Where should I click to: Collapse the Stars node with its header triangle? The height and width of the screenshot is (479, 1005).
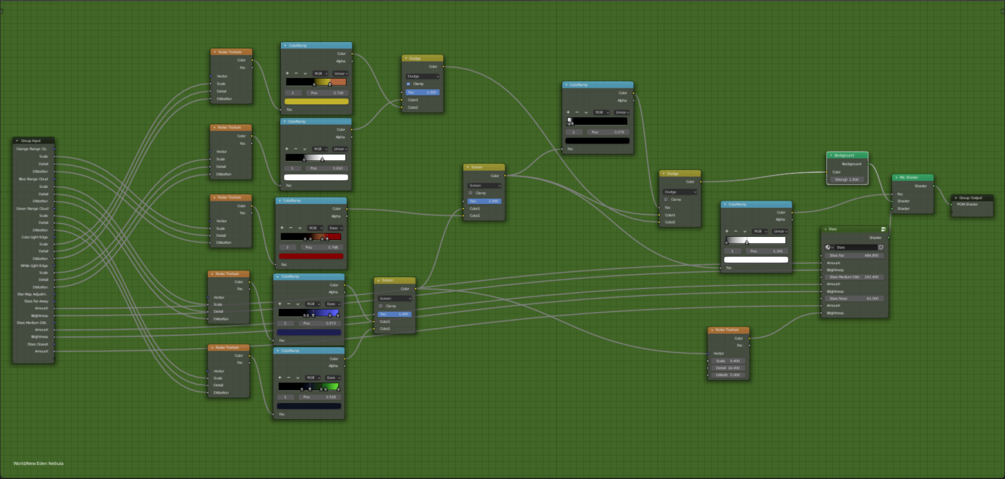(826, 229)
